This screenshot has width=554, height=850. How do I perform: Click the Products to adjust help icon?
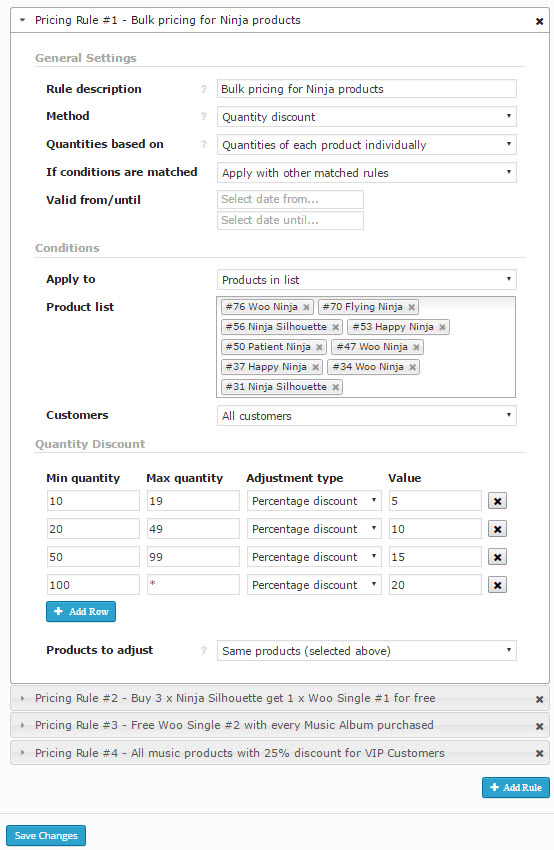point(204,650)
